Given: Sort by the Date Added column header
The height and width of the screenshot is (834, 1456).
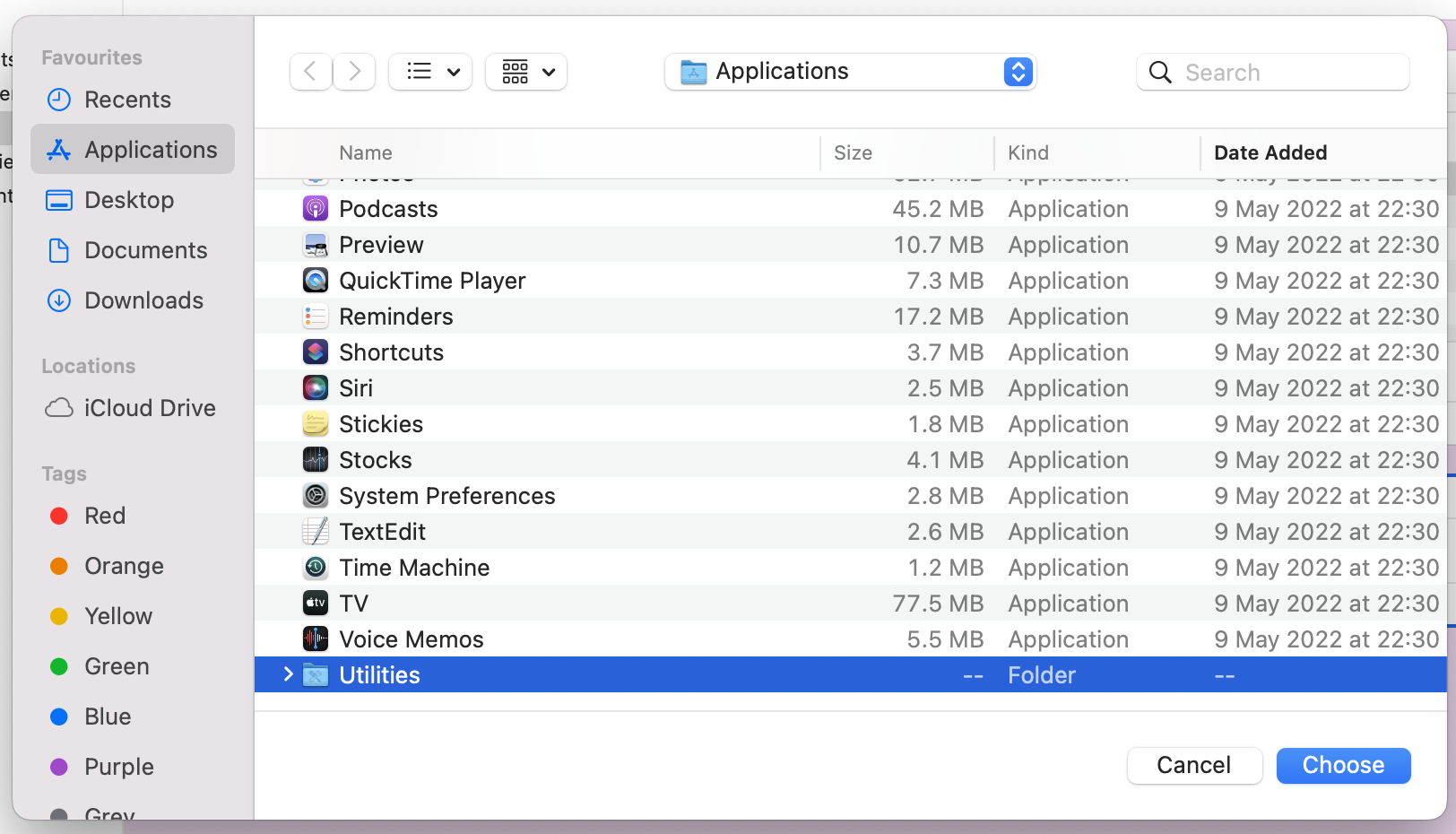Looking at the screenshot, I should (x=1270, y=152).
